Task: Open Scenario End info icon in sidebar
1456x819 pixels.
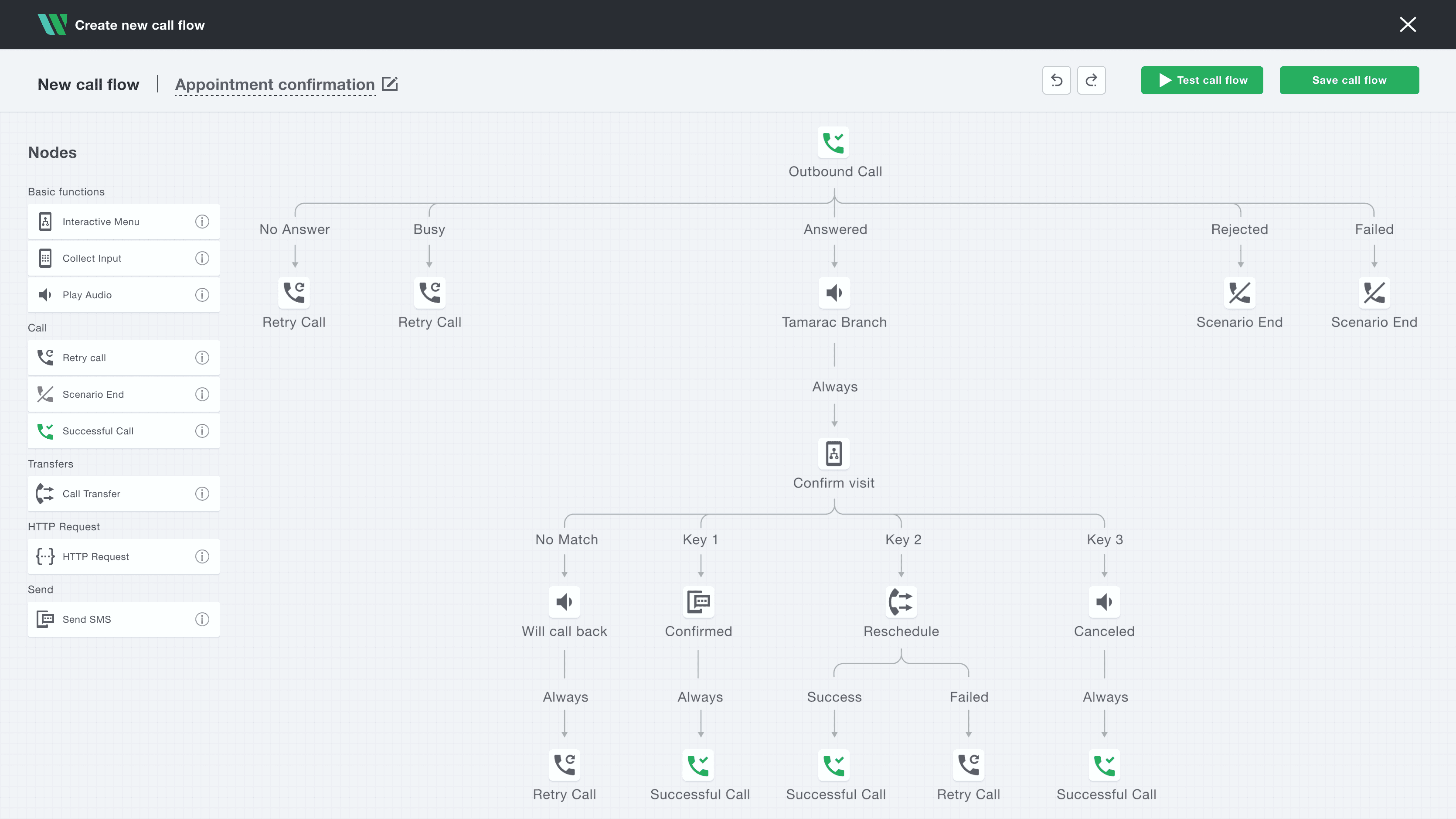Action: coord(202,394)
